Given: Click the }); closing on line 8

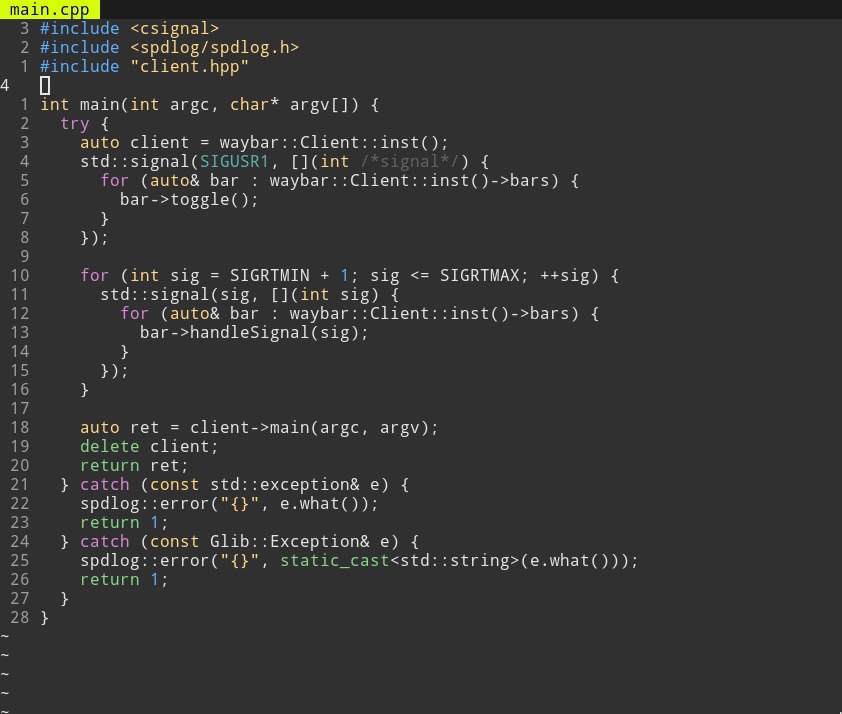Looking at the screenshot, I should (95, 238).
